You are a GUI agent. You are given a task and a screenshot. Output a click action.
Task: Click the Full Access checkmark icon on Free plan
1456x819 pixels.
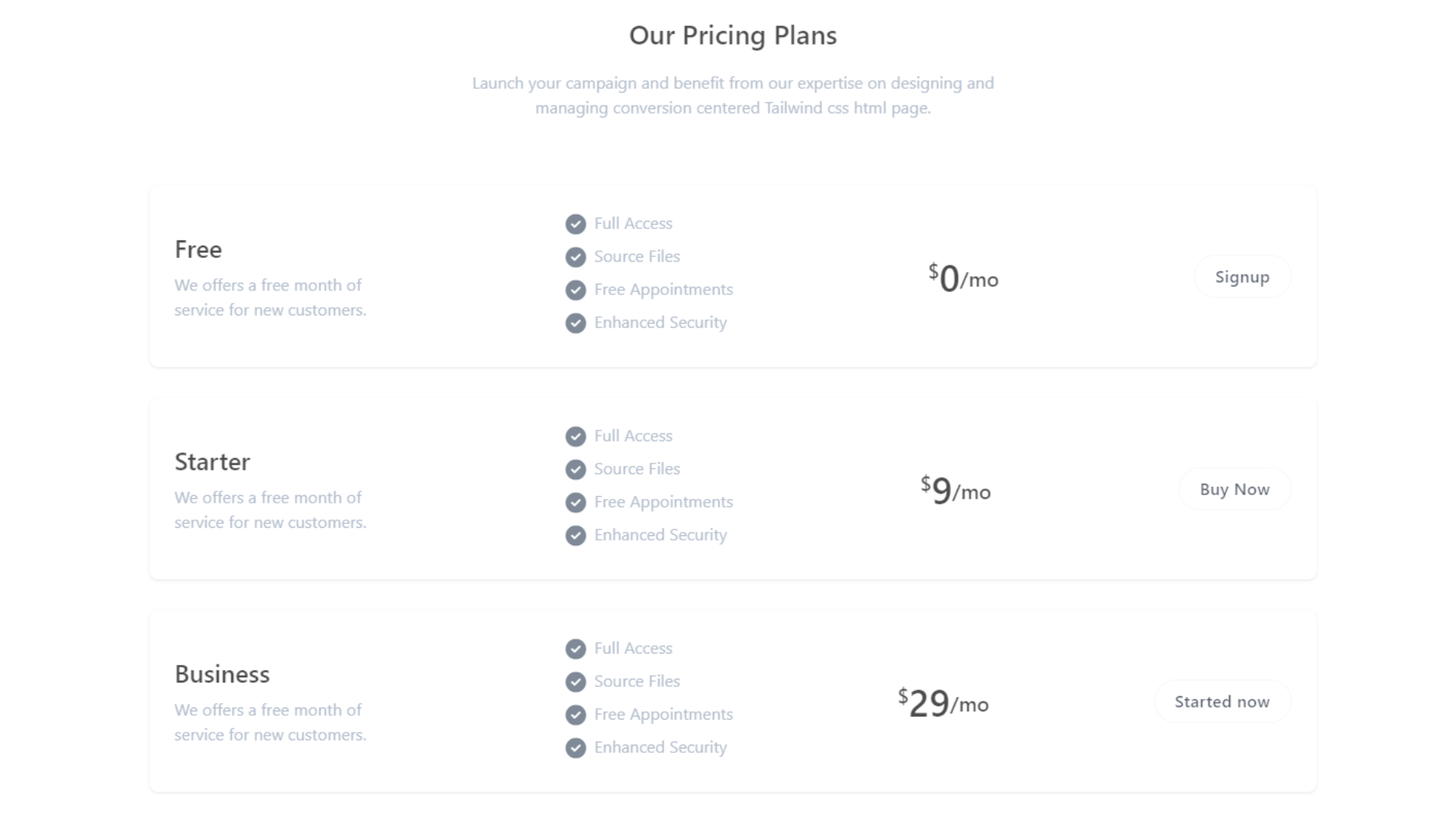pyautogui.click(x=576, y=223)
